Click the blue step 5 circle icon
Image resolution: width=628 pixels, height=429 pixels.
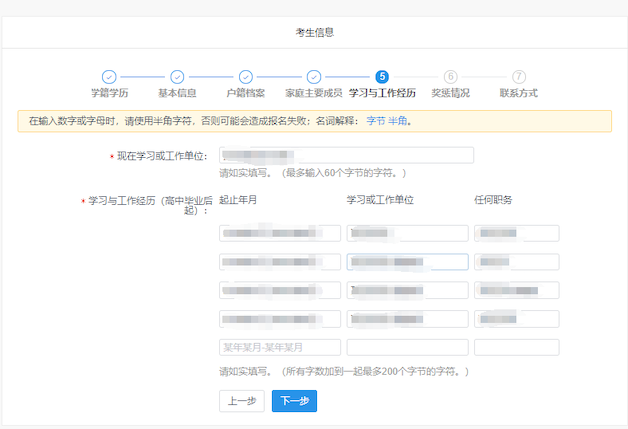[382, 77]
